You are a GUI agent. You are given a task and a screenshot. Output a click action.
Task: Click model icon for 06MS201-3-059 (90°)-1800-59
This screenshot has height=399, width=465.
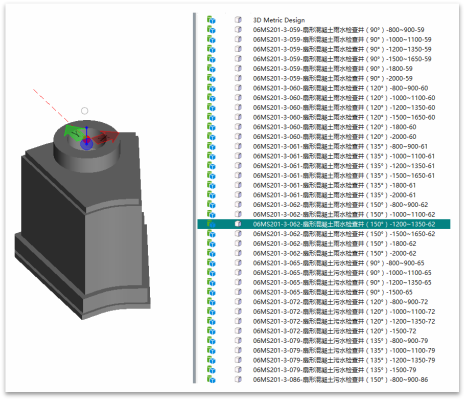tap(211, 68)
